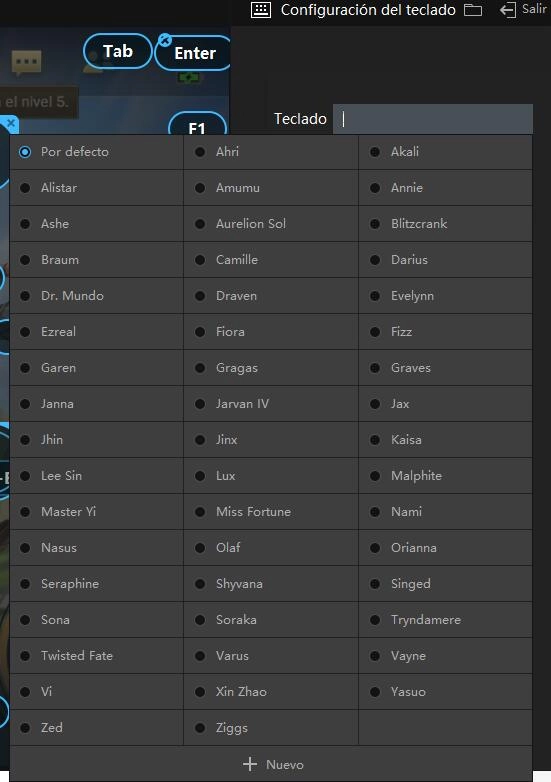The height and width of the screenshot is (782, 551).
Task: Select the Fizz profile
Action: 445,332
